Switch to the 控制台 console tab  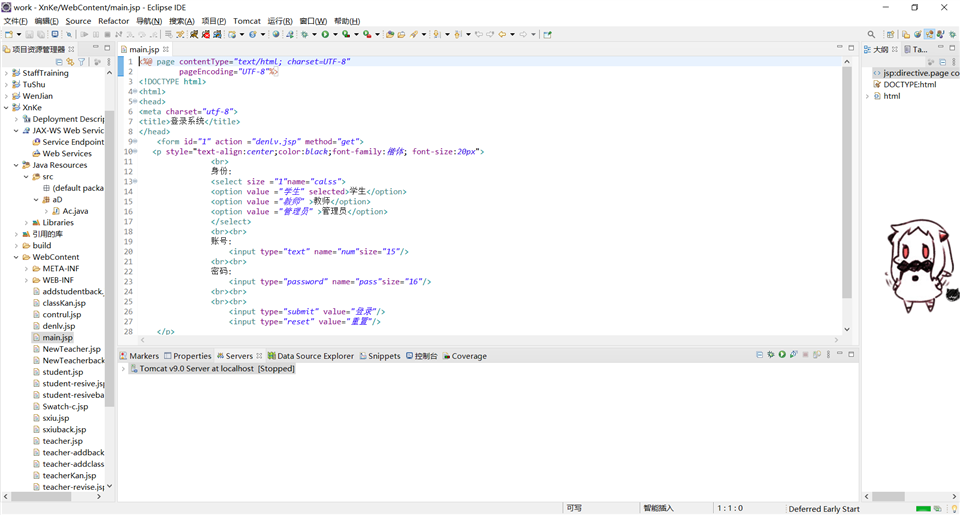(421, 356)
